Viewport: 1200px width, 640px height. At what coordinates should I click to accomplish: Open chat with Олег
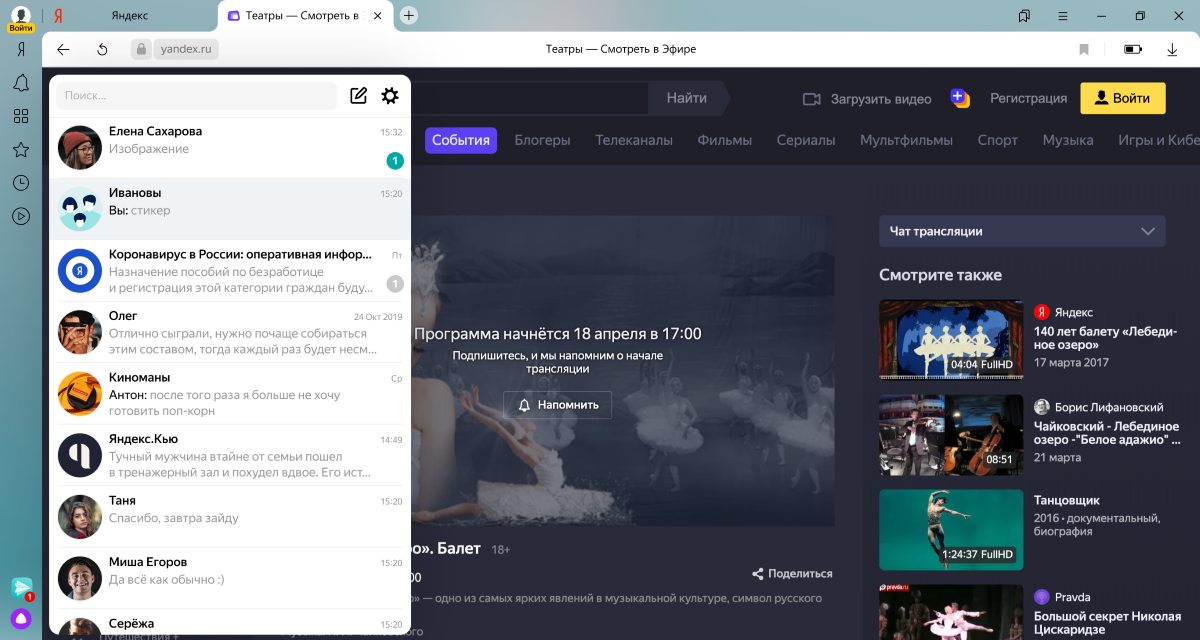pyautogui.click(x=230, y=332)
